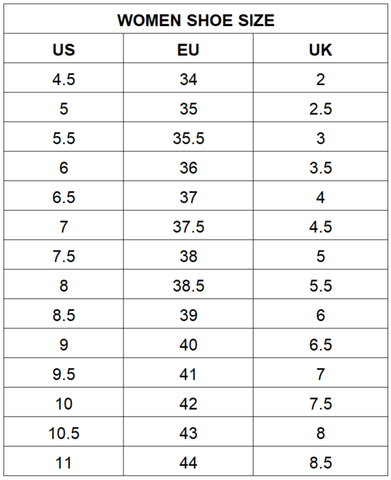
Task: Click the EU size 34 cell
Action: coord(188,79)
